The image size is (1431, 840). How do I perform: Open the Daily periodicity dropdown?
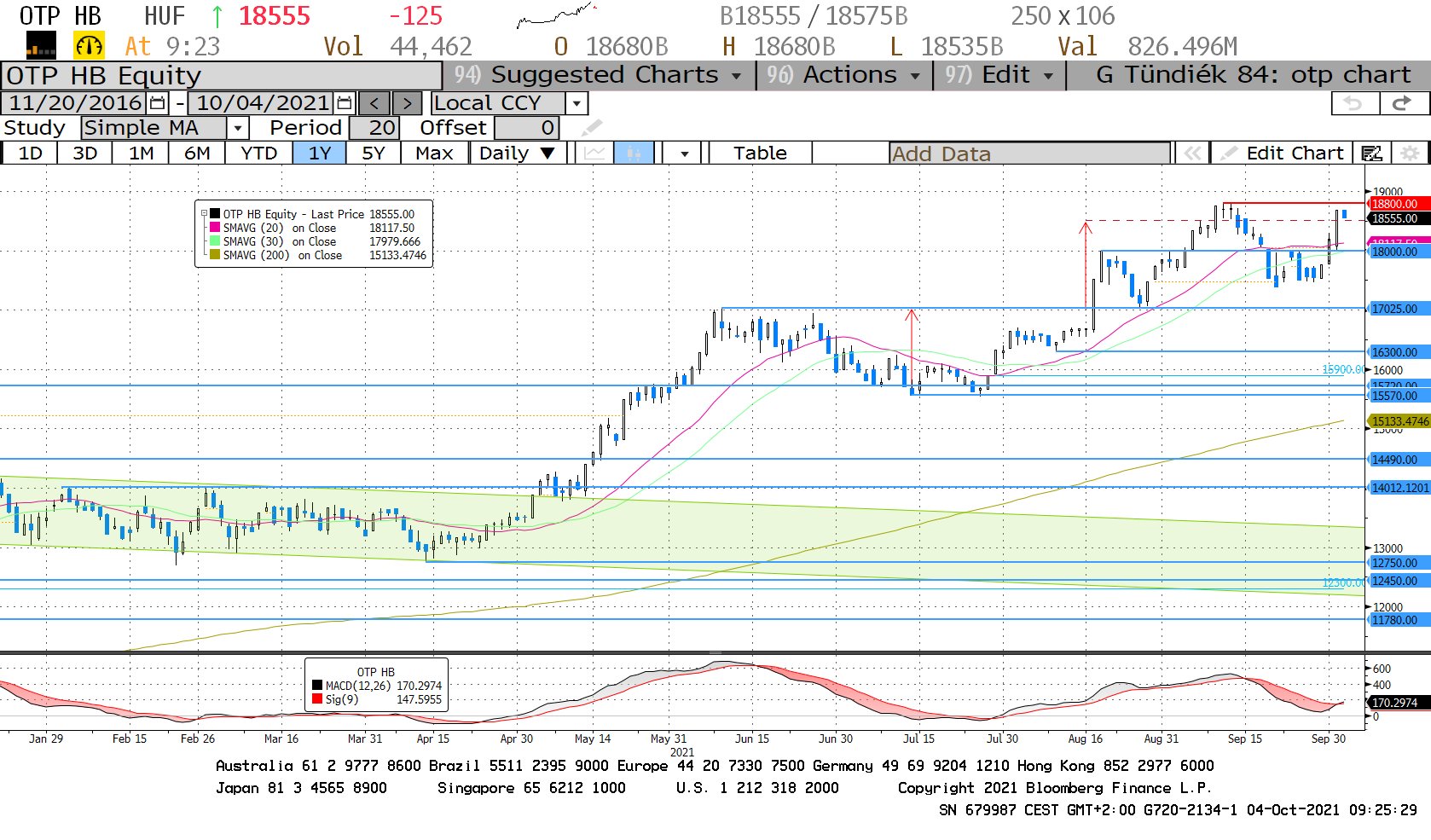point(516,154)
